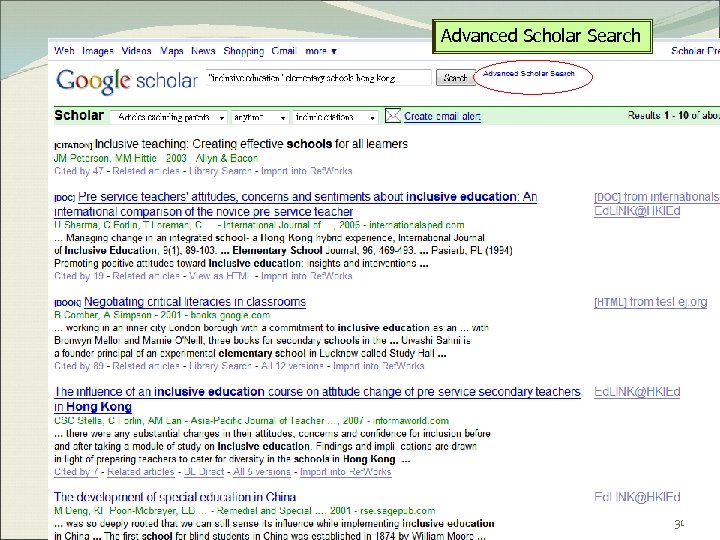Open '[HTML] from tesl-ej.org' side link
The image size is (720, 540).
(x=651, y=302)
